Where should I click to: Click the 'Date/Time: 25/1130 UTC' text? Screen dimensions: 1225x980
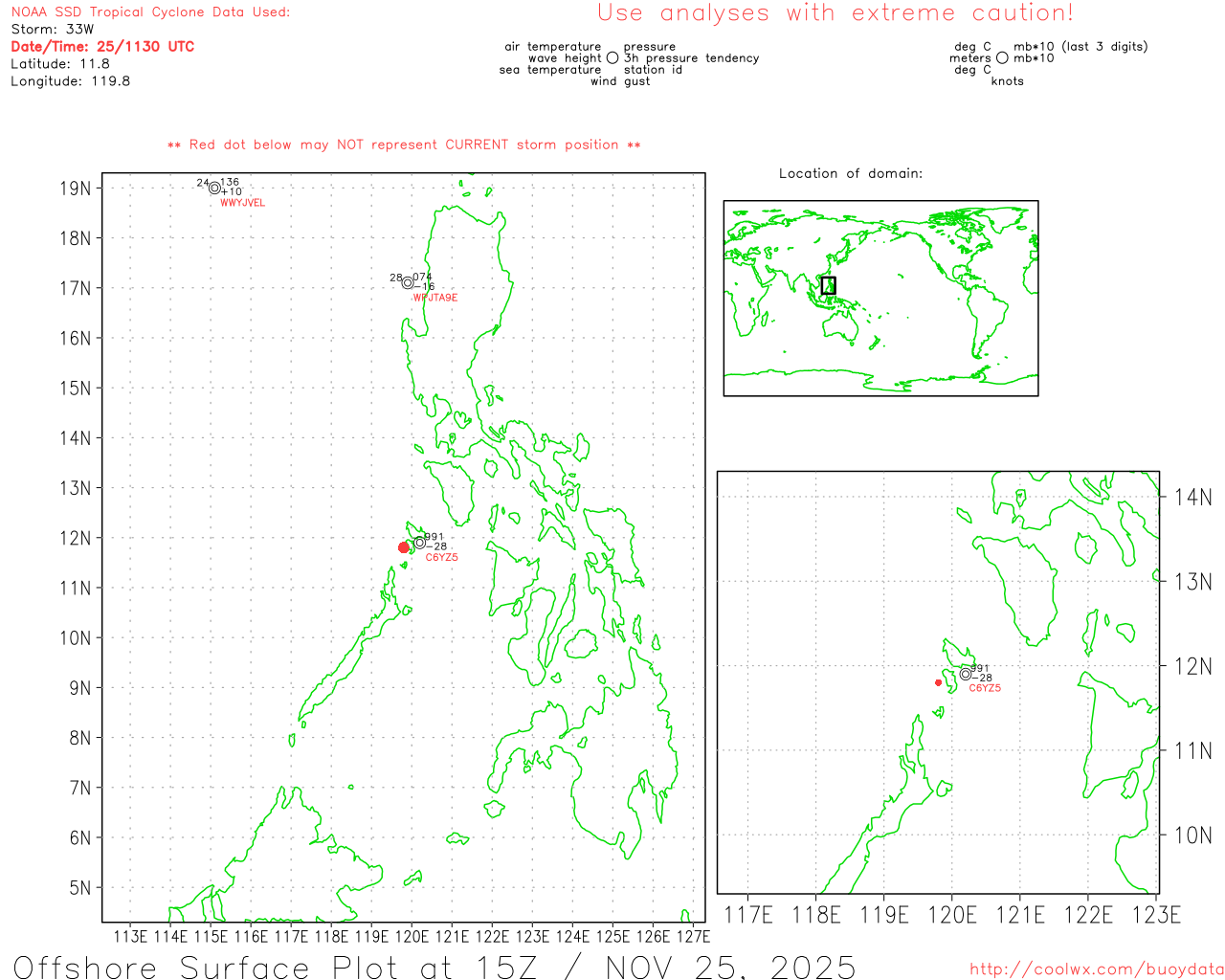pos(102,46)
